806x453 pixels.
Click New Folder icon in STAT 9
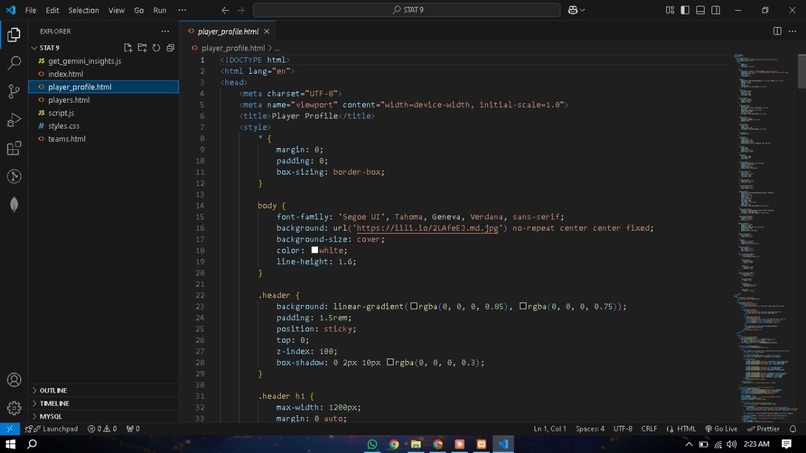click(142, 48)
